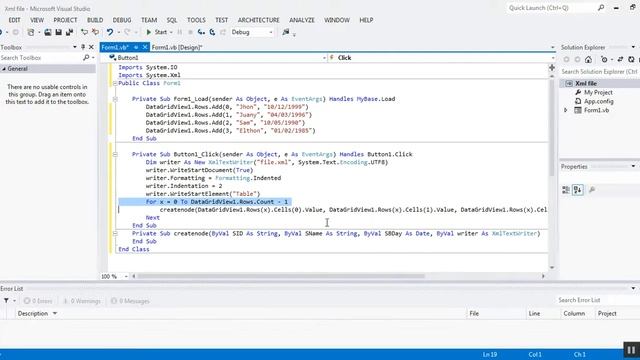The height and width of the screenshot is (360, 640).
Task: Switch to the Form1.vb [Design] tab
Action: pyautogui.click(x=177, y=47)
